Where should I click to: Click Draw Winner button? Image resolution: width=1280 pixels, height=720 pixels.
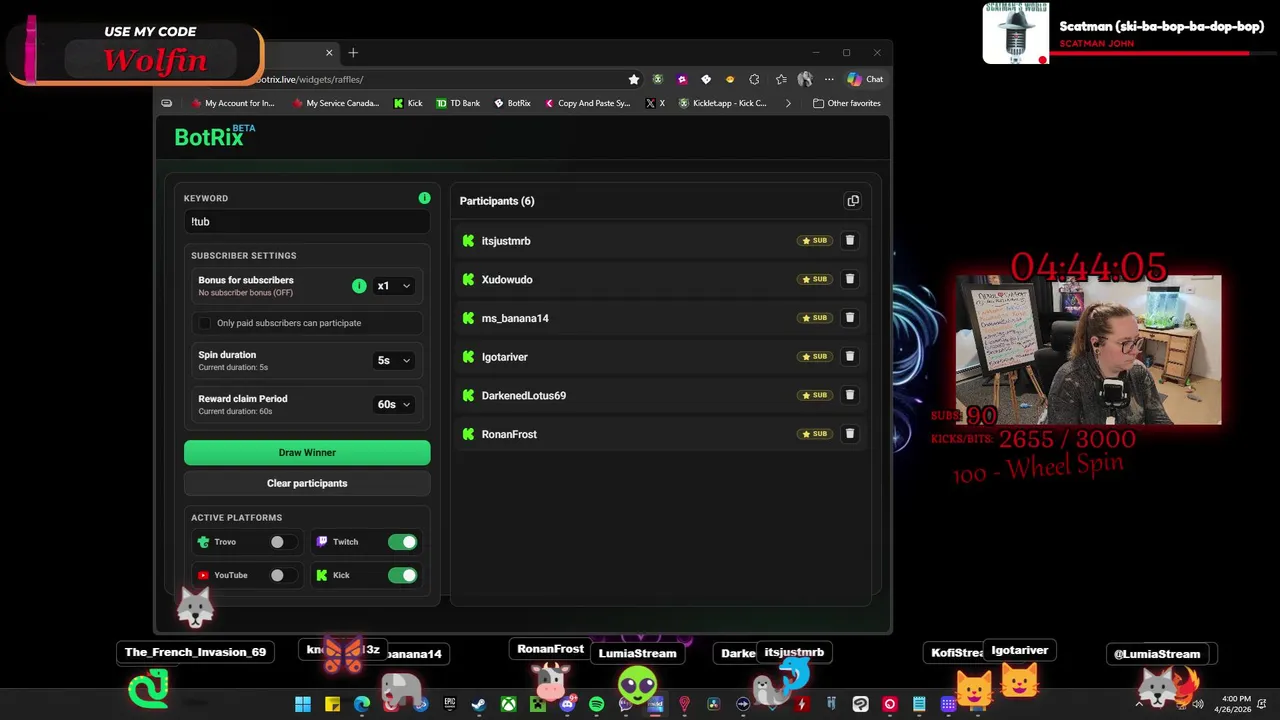pos(307,453)
